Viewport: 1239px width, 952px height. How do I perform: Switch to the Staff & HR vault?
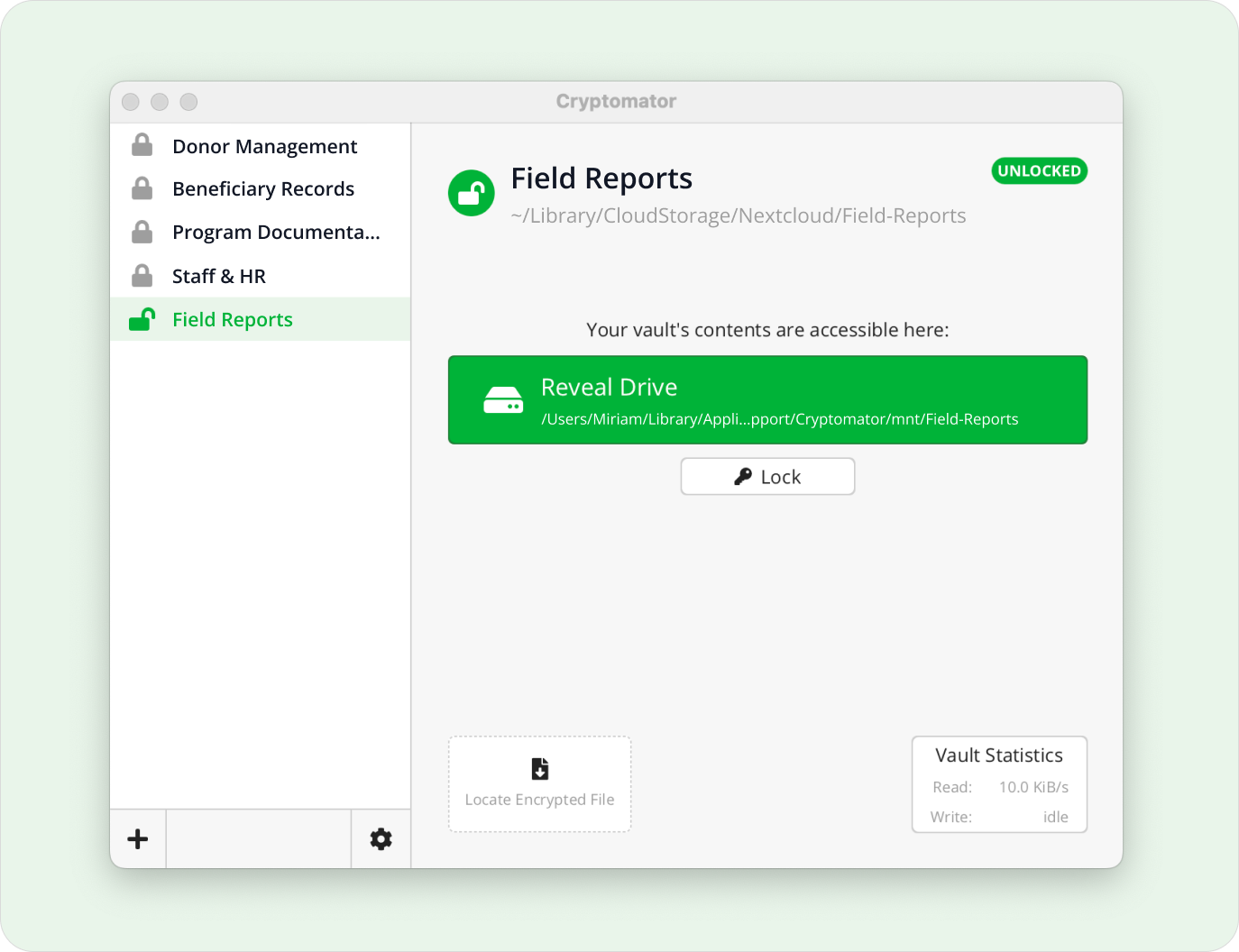tap(219, 275)
